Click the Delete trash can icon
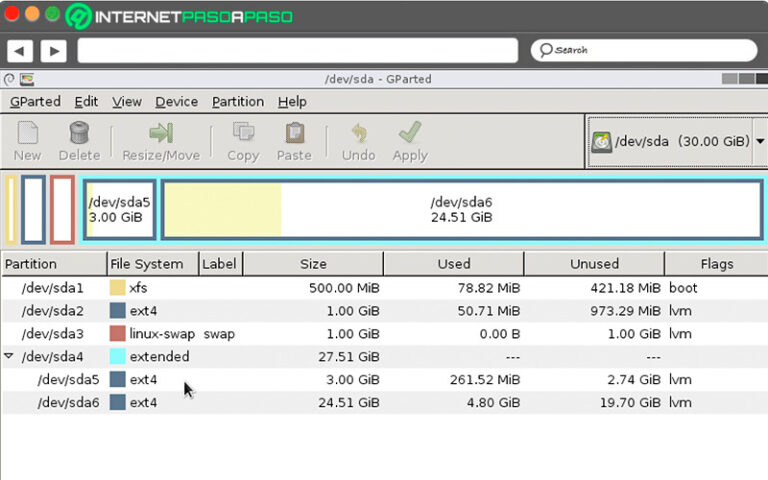The height and width of the screenshot is (480, 768). [x=79, y=134]
